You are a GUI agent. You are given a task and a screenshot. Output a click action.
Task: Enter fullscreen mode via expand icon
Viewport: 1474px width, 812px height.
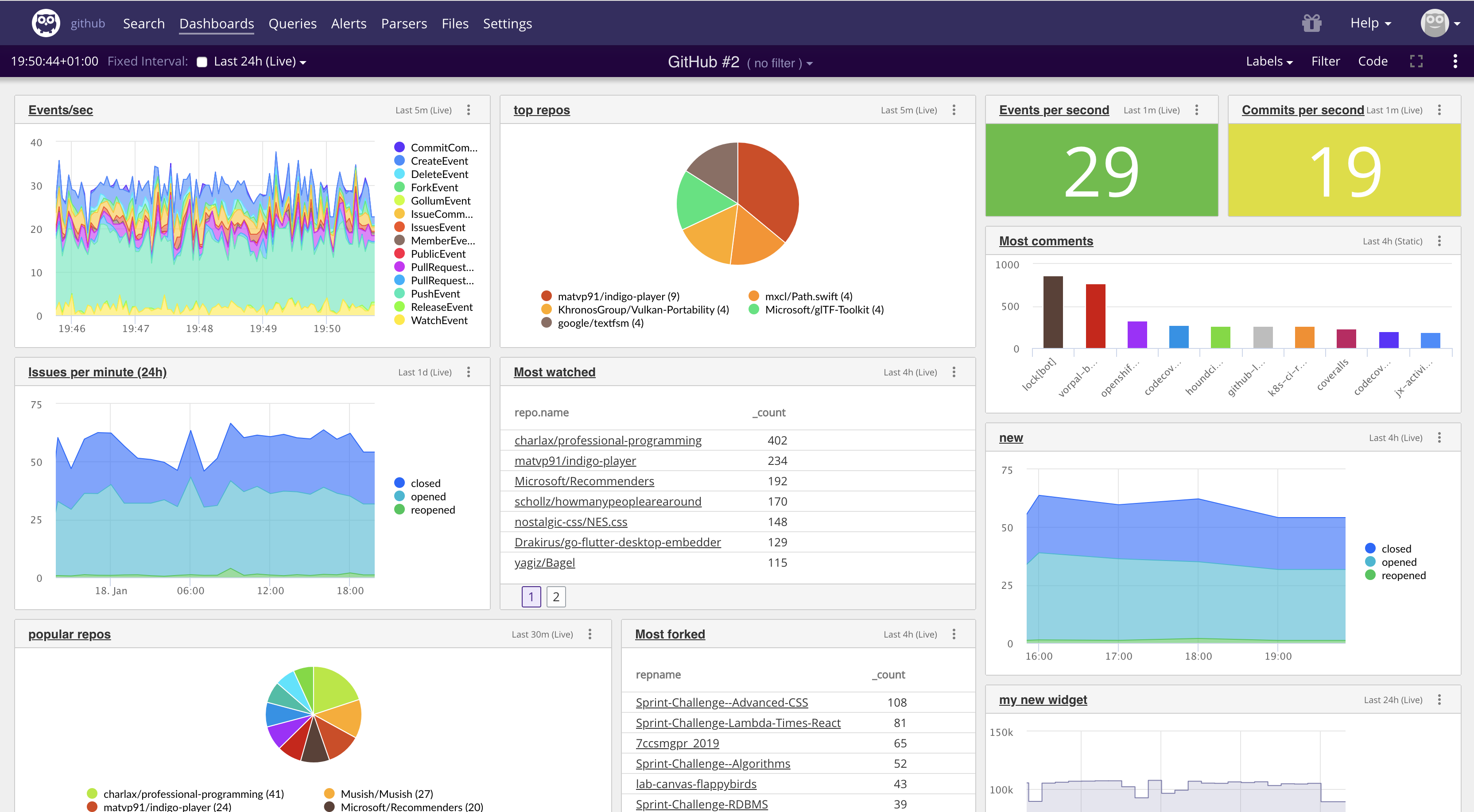coord(1416,61)
